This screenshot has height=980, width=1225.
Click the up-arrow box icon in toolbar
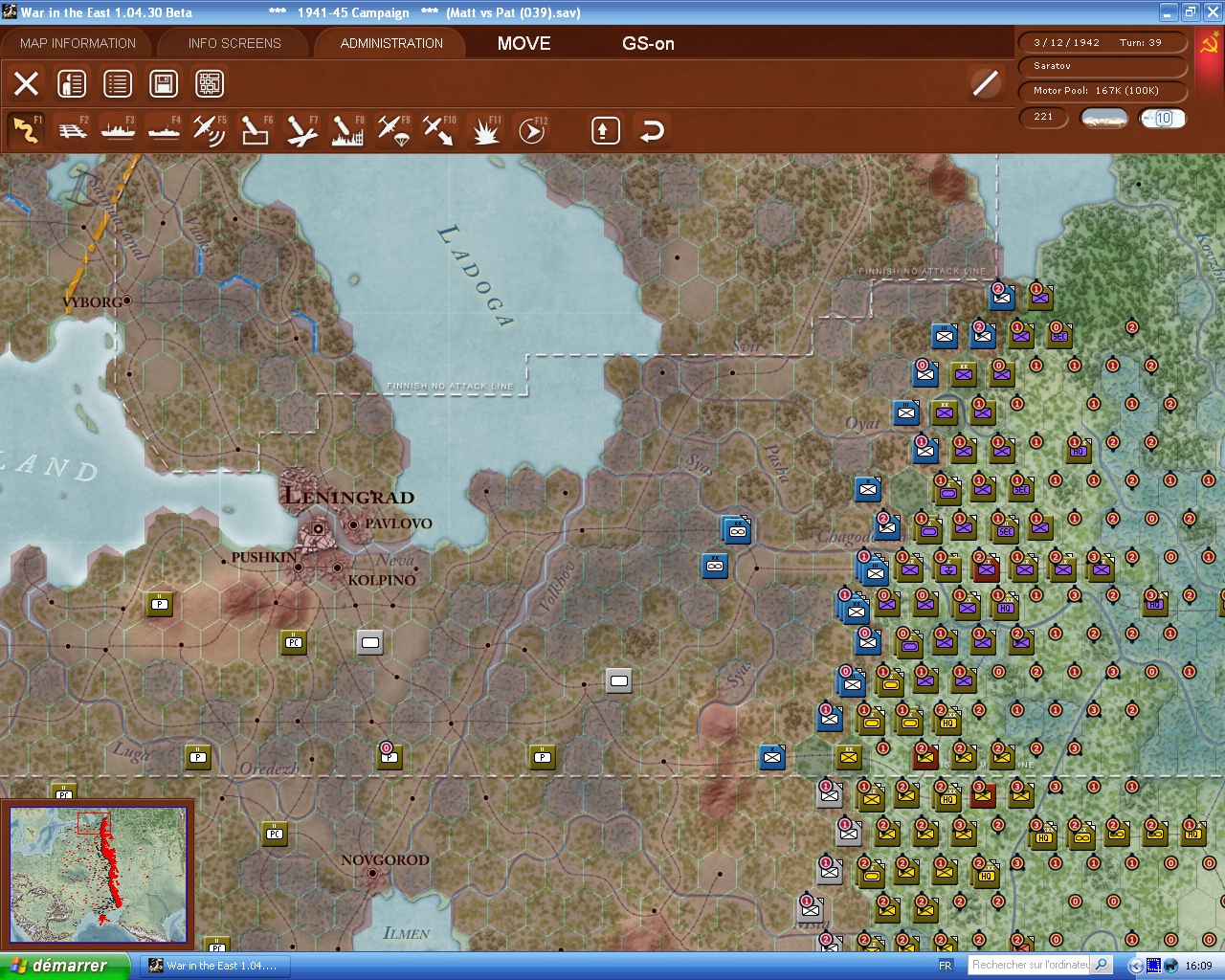click(605, 130)
